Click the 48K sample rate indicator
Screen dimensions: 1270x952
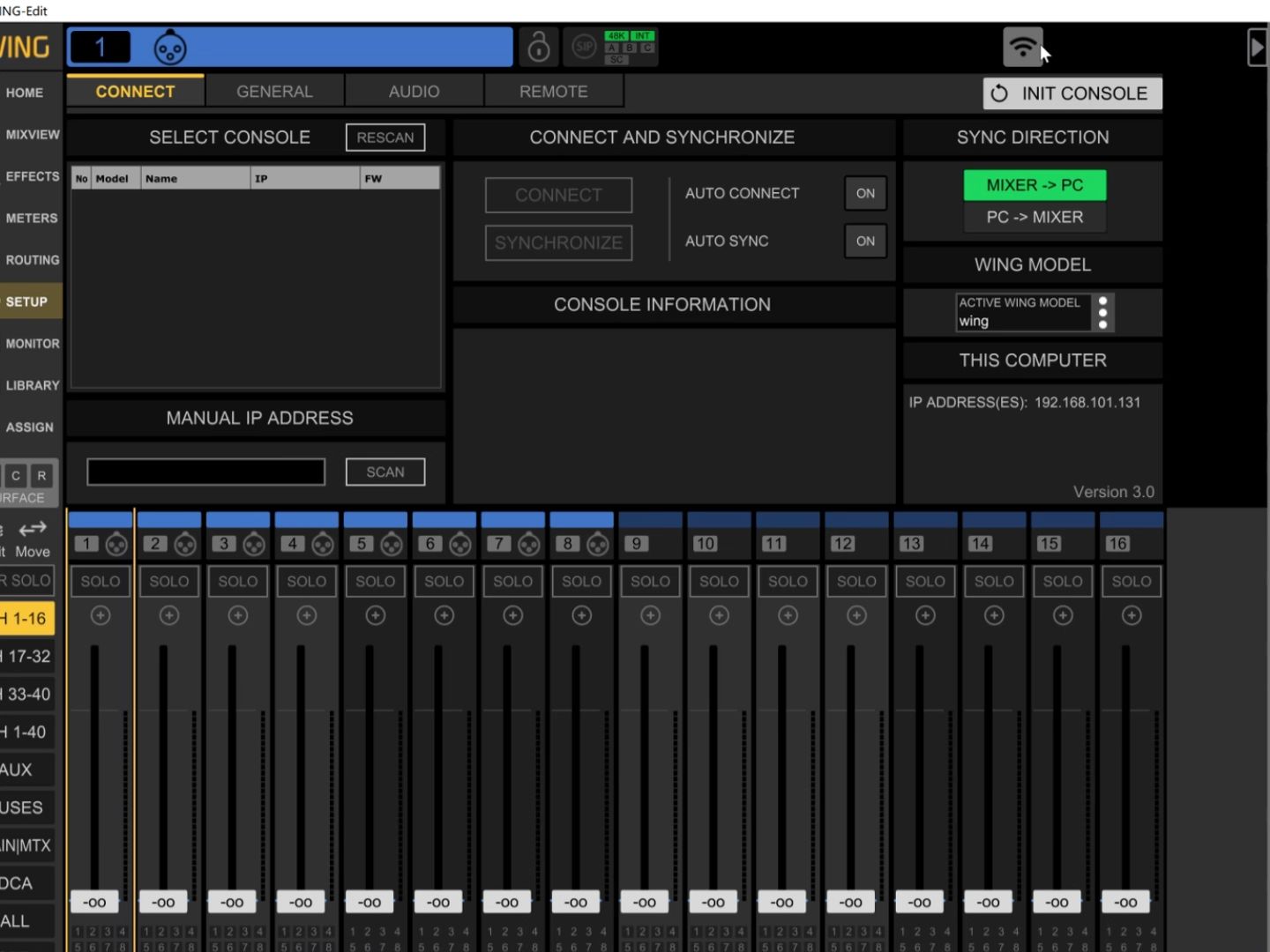click(x=616, y=36)
